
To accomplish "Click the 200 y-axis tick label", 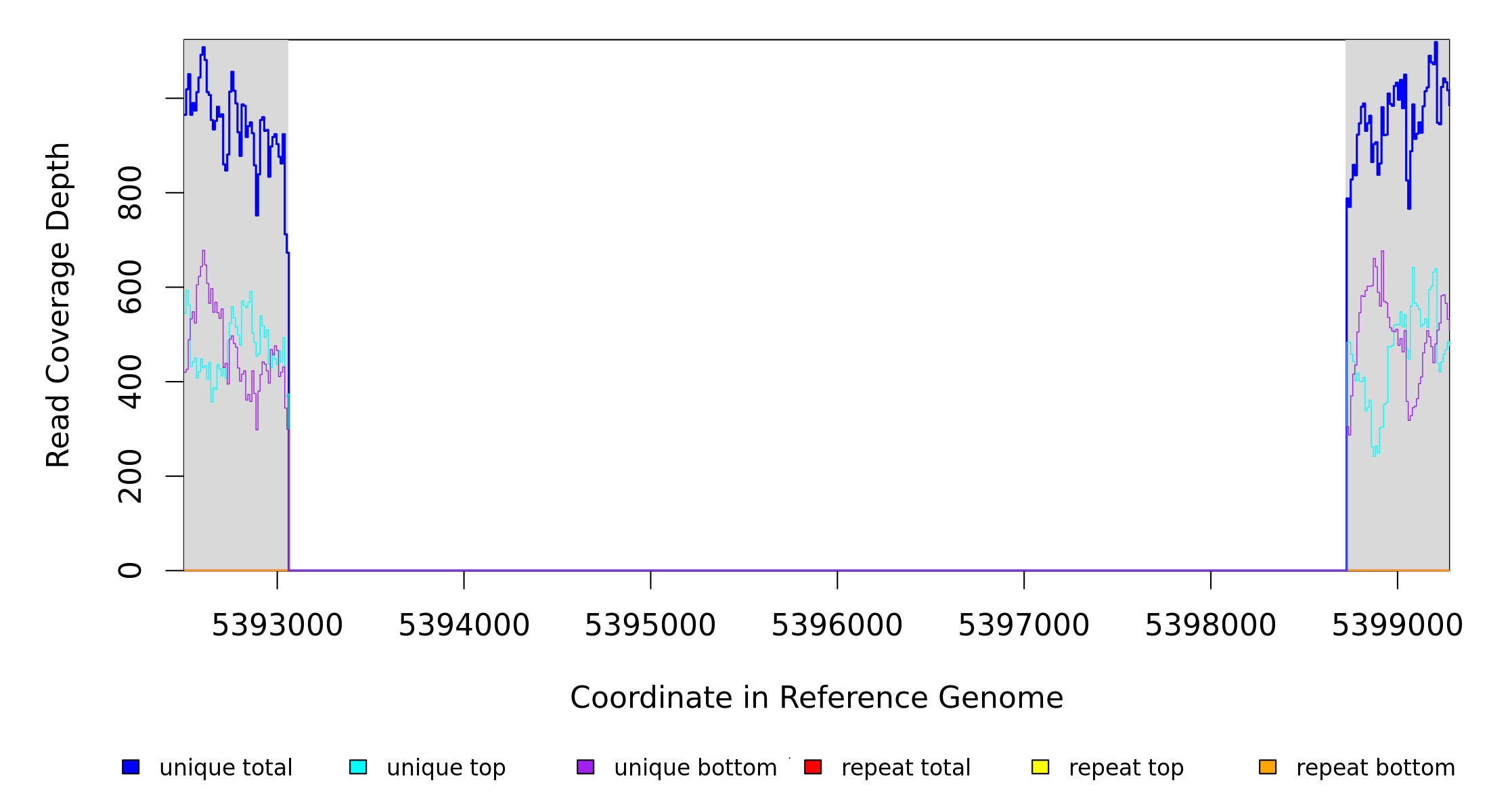I will click(x=131, y=476).
